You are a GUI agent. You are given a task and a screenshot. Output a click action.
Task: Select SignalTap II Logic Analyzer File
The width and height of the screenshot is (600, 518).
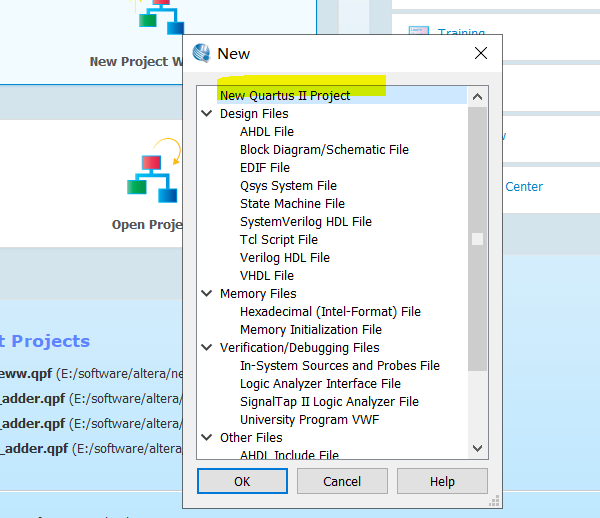(x=329, y=401)
